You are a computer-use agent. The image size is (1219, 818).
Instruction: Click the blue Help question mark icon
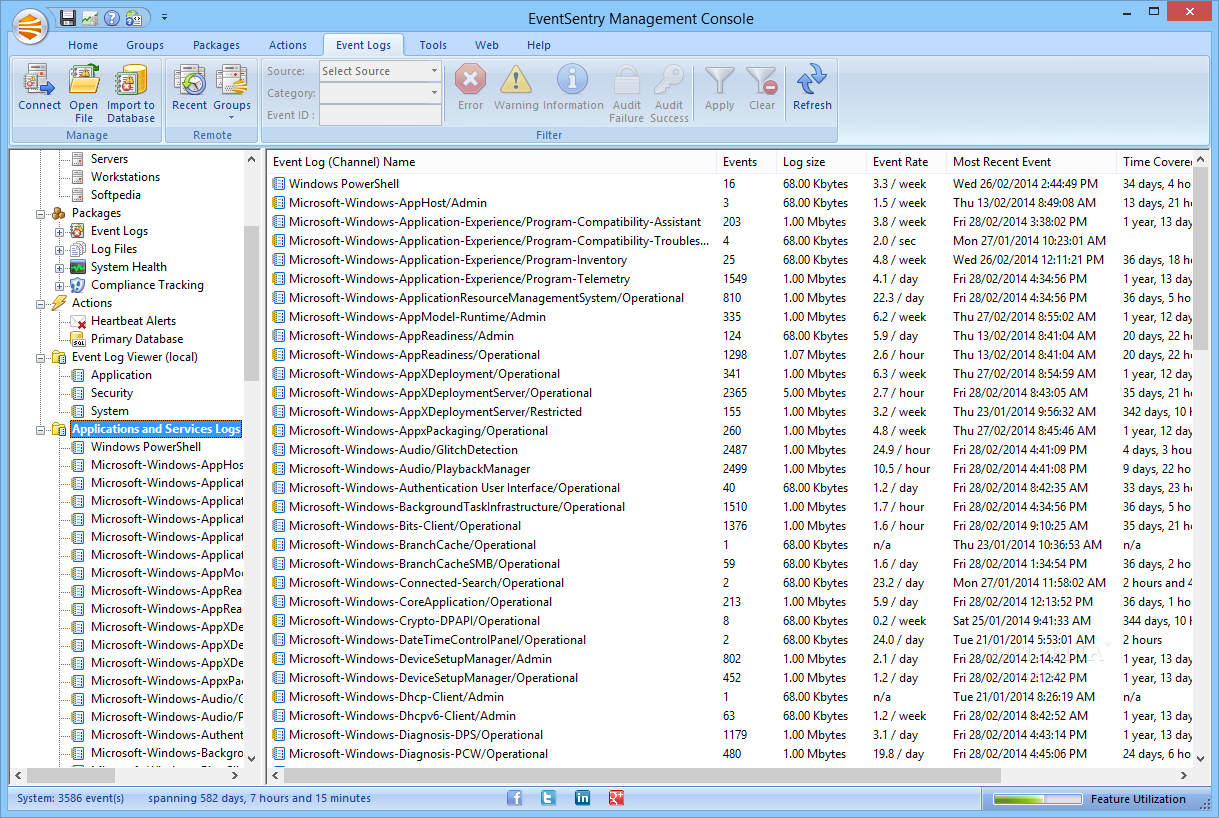[x=112, y=18]
